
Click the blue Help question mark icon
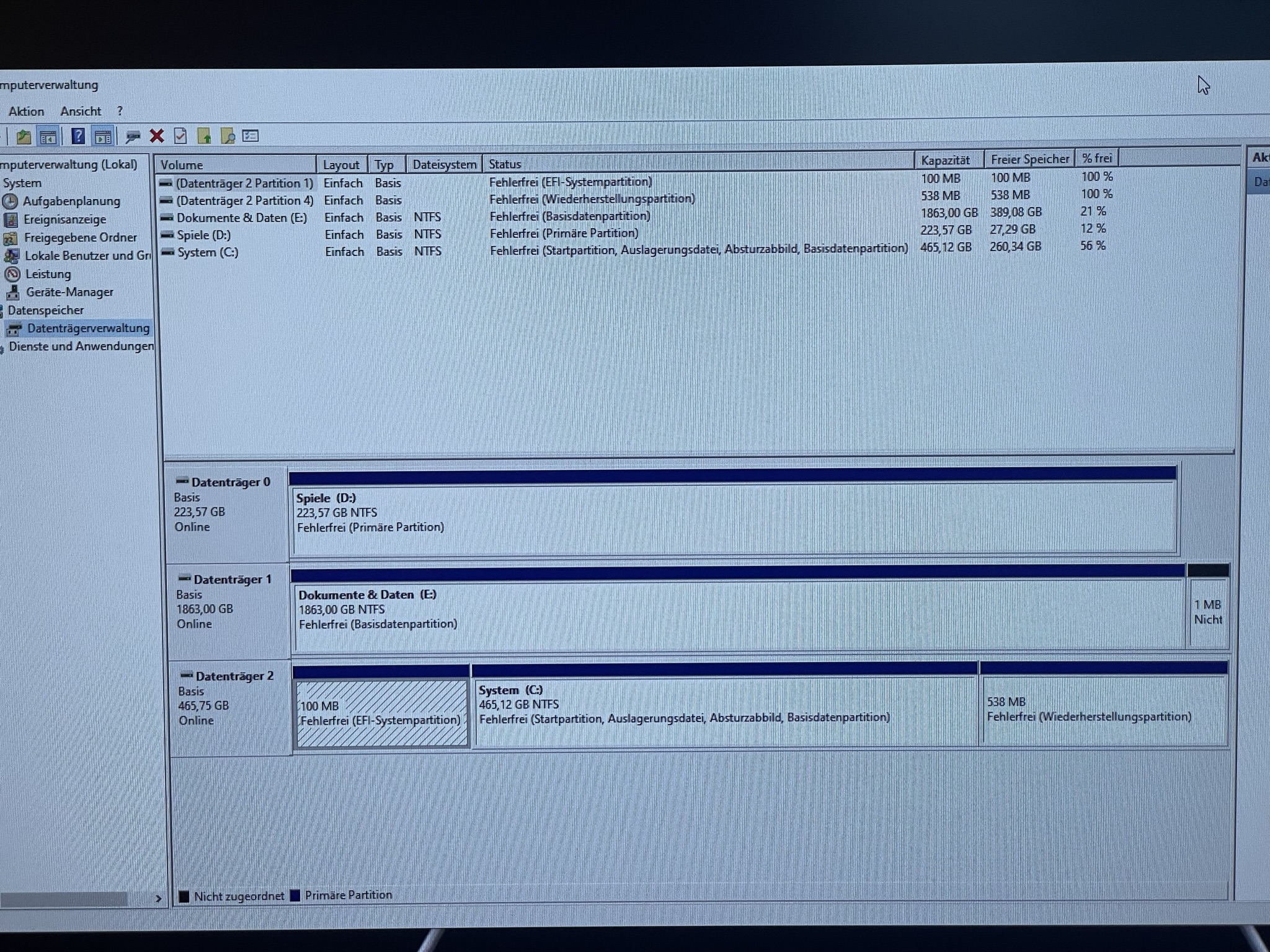point(78,136)
